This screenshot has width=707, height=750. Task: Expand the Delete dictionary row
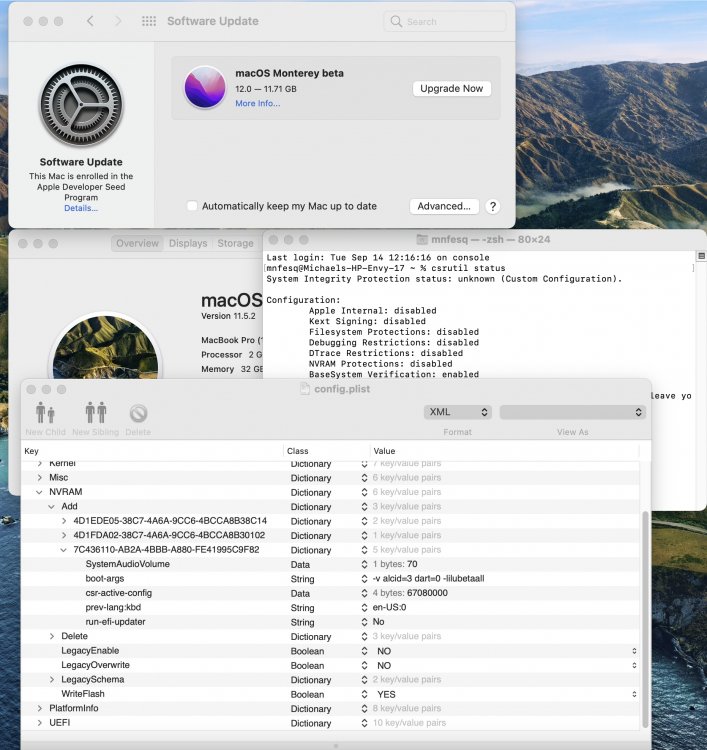52,636
